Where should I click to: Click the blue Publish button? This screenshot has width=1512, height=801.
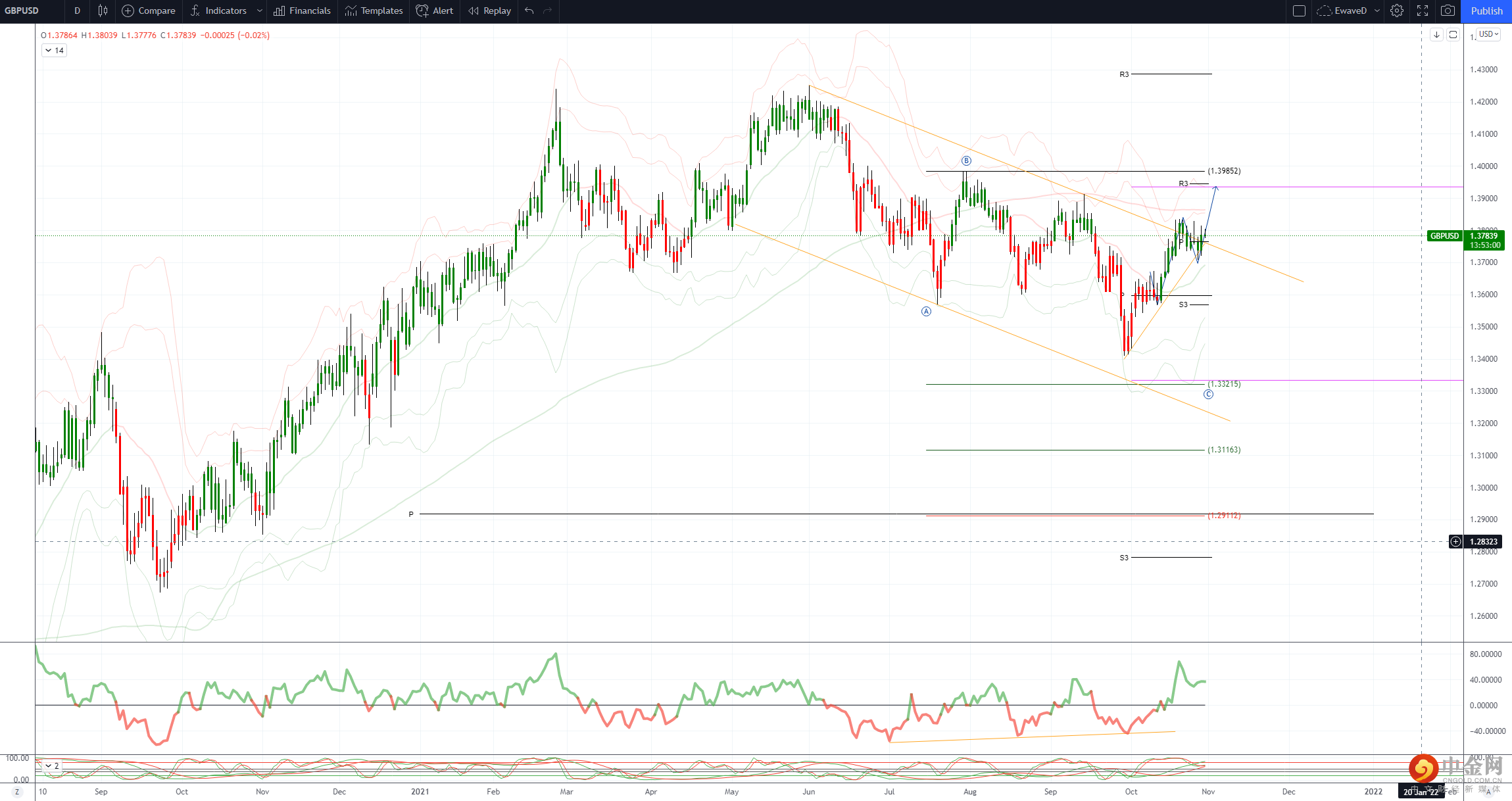(1486, 11)
